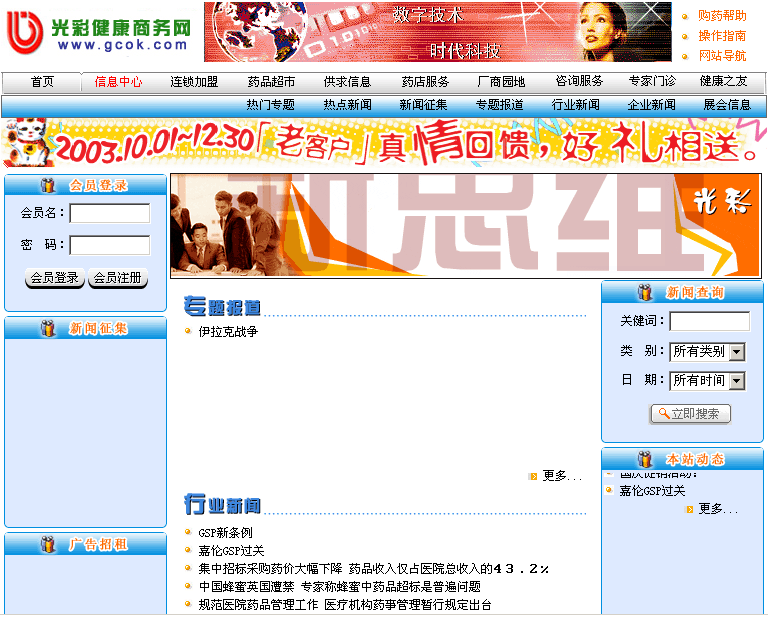Screen dimensions: 768x619
Task: Click the gift icon beside 本站动态
Action: point(645,459)
